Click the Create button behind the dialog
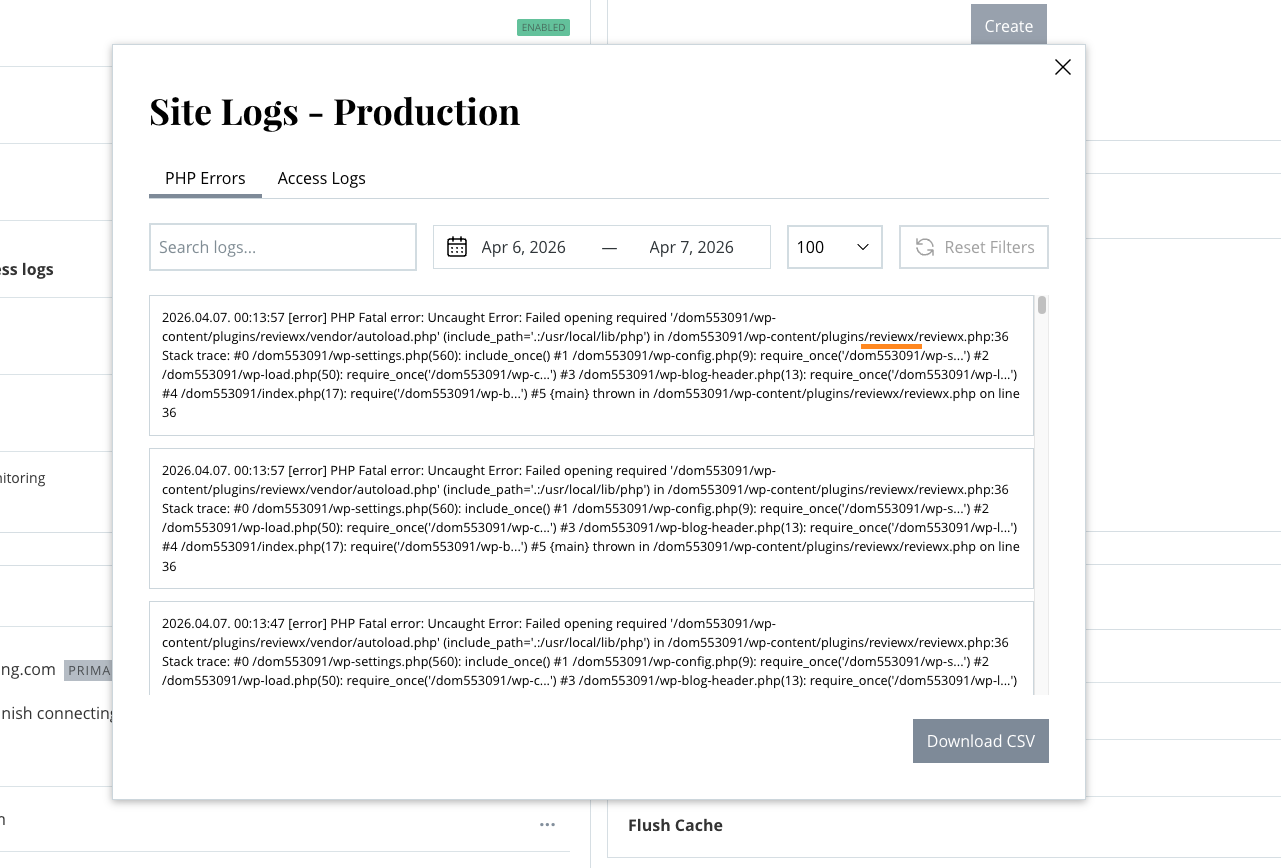The height and width of the screenshot is (868, 1281). (1008, 26)
